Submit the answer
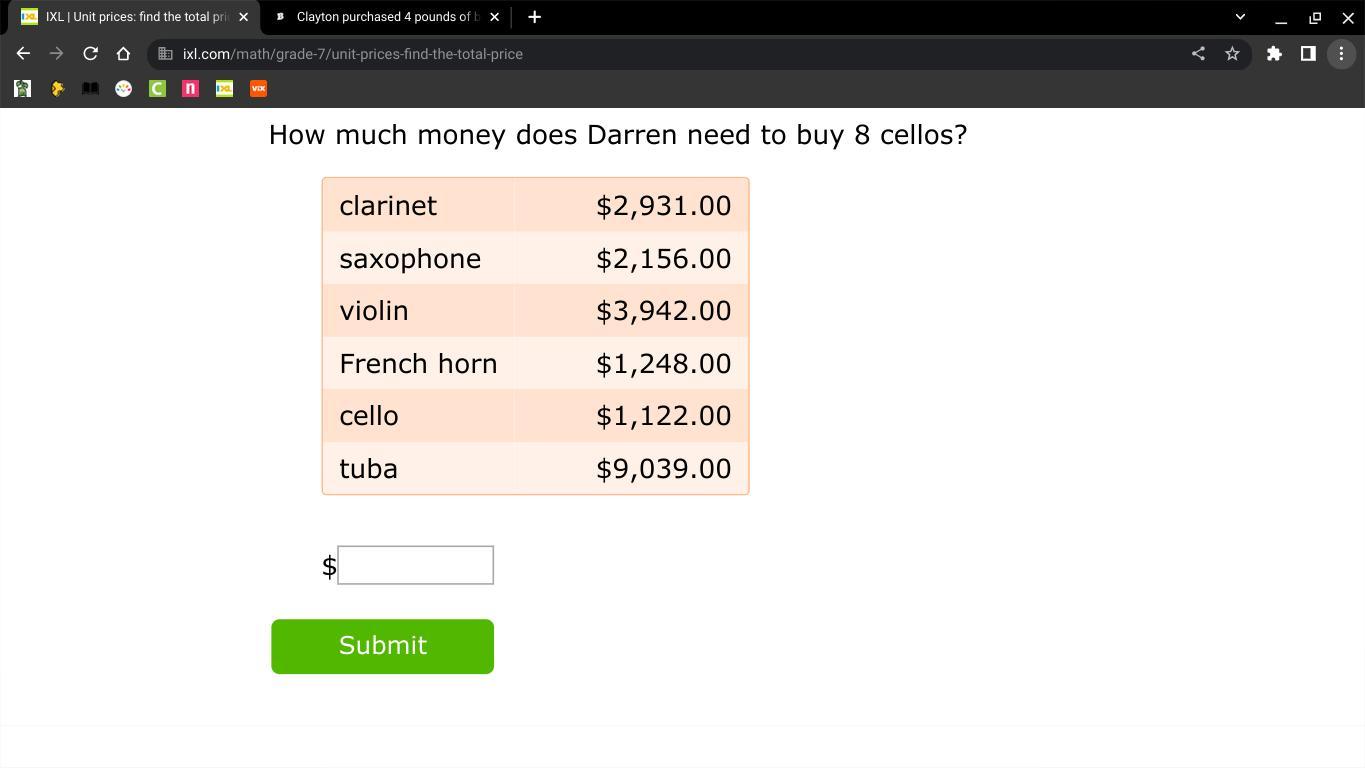The height and width of the screenshot is (768, 1365). point(382,646)
